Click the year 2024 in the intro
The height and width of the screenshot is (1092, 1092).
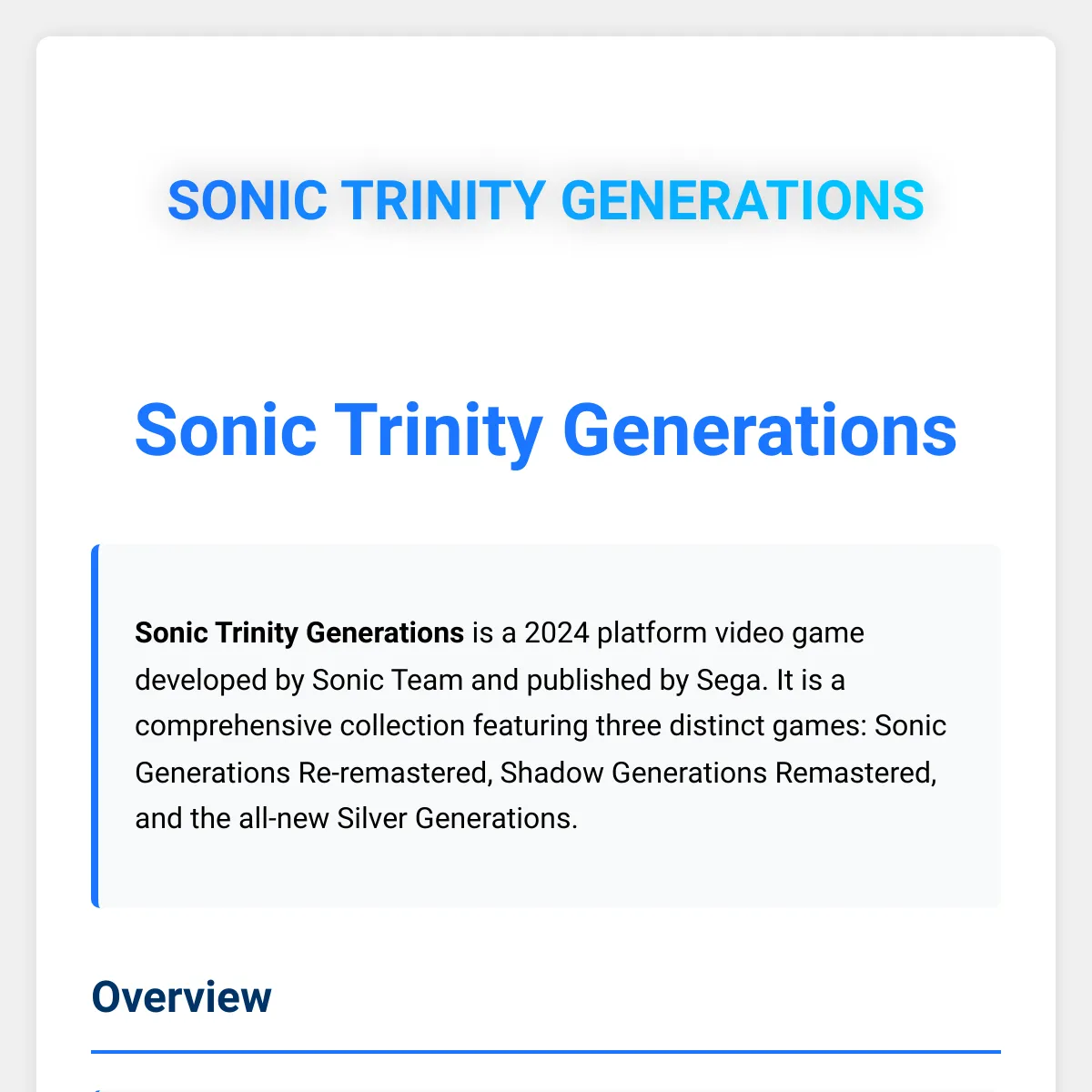pyautogui.click(x=557, y=632)
